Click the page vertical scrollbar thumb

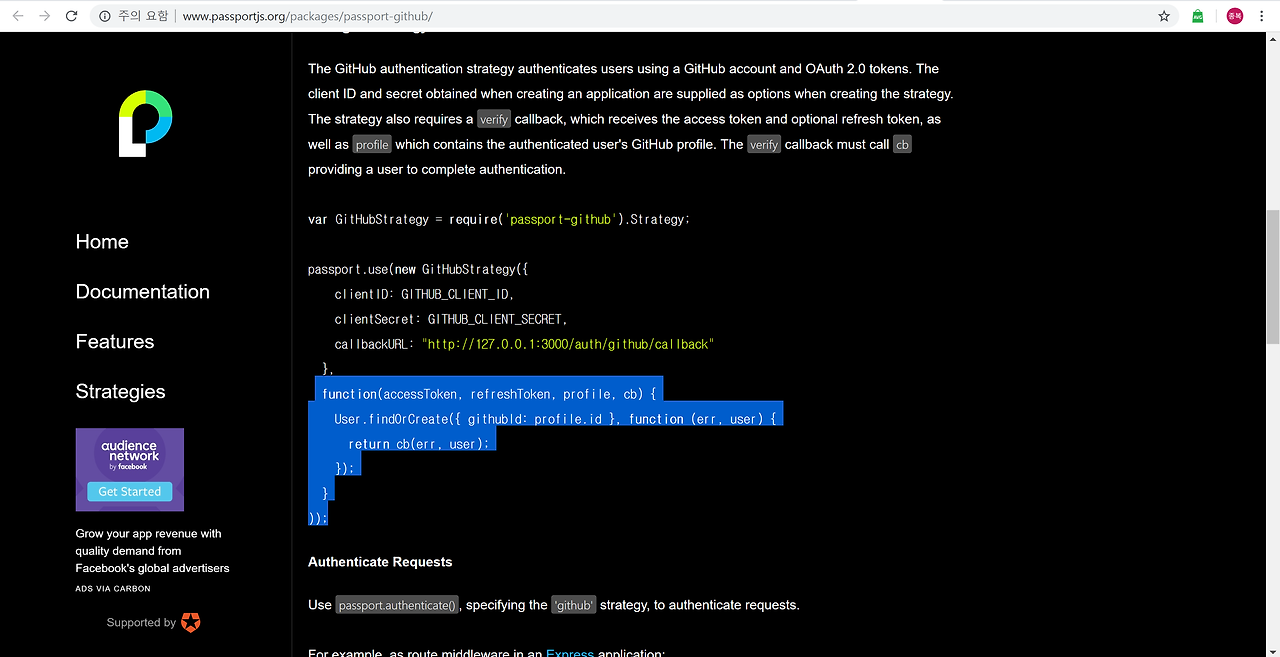(x=1272, y=278)
